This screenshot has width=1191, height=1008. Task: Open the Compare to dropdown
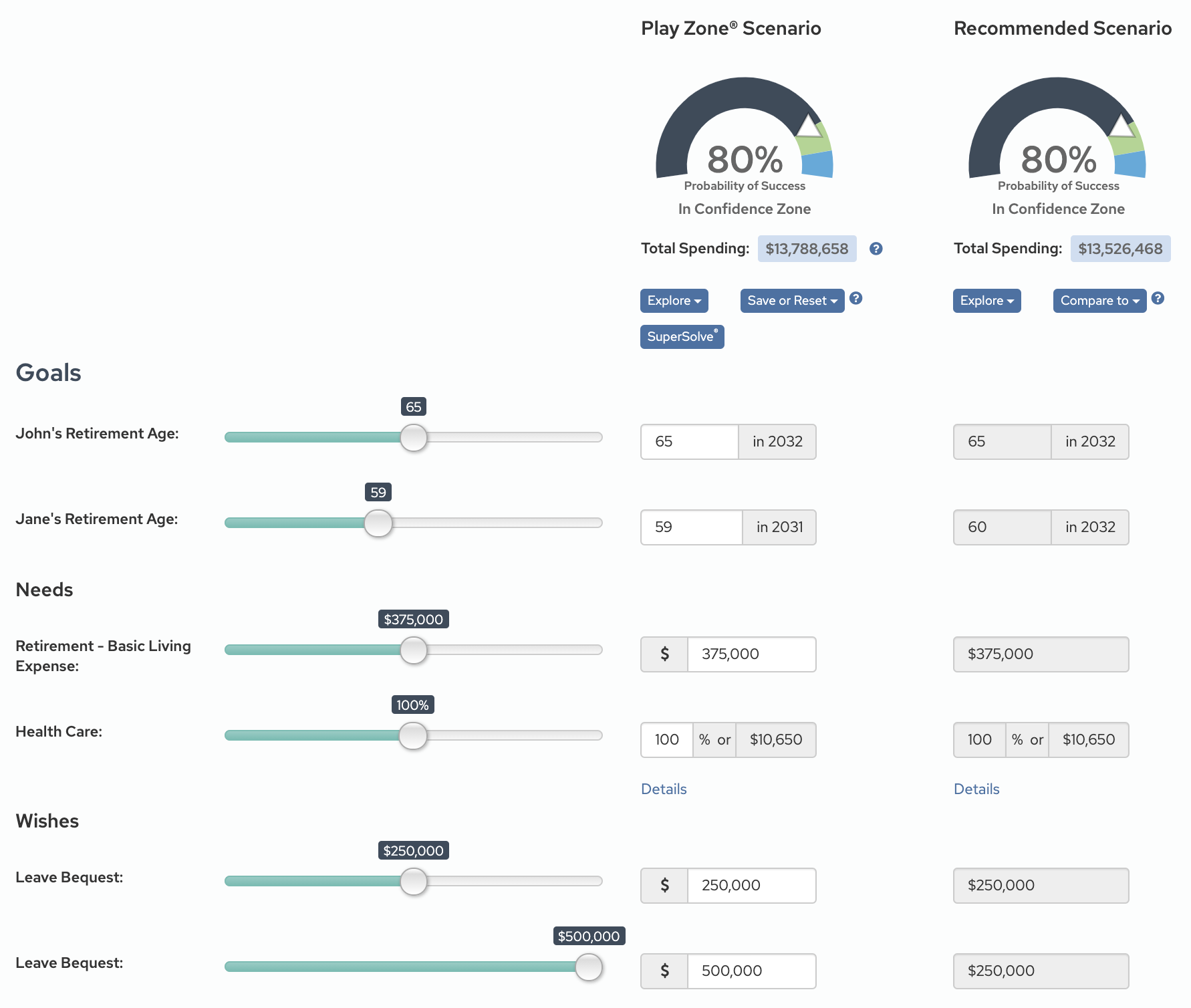[1099, 301]
